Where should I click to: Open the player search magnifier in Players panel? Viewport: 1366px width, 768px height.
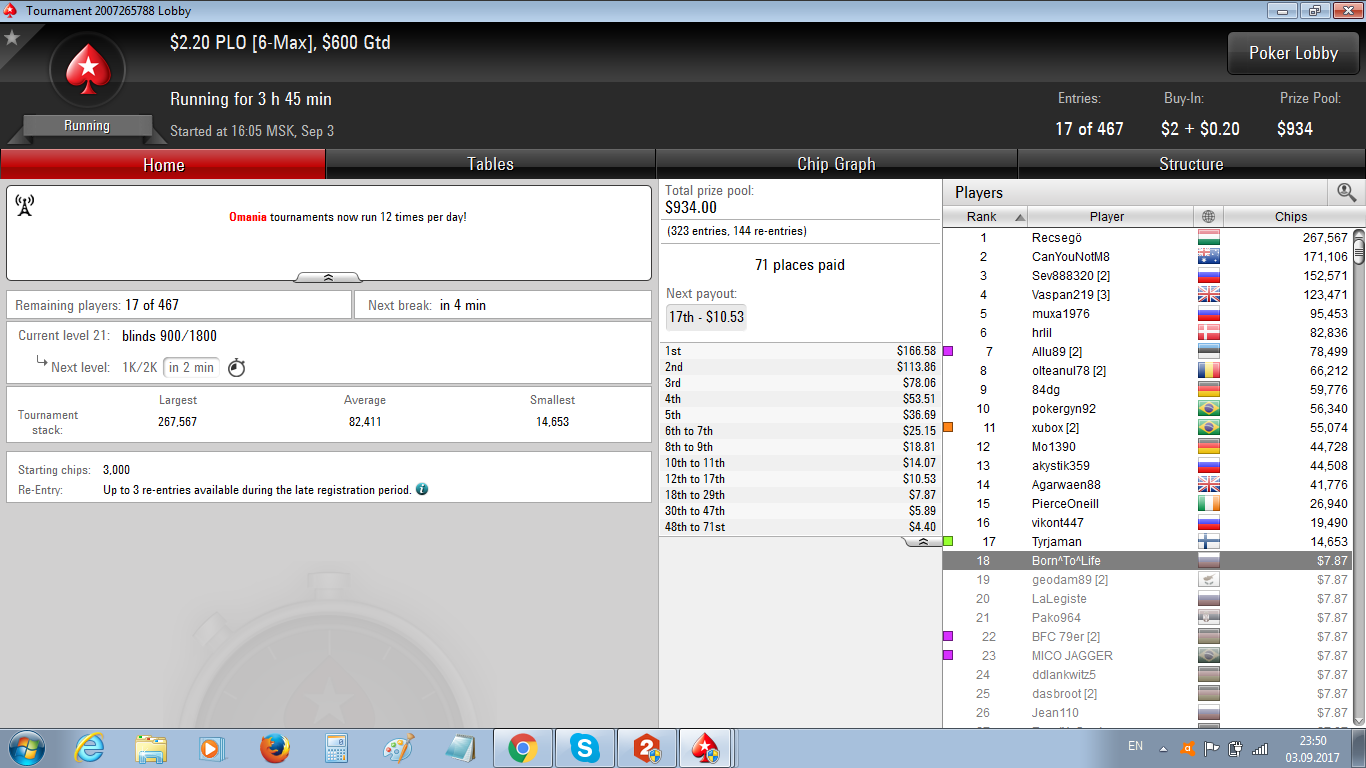point(1346,191)
